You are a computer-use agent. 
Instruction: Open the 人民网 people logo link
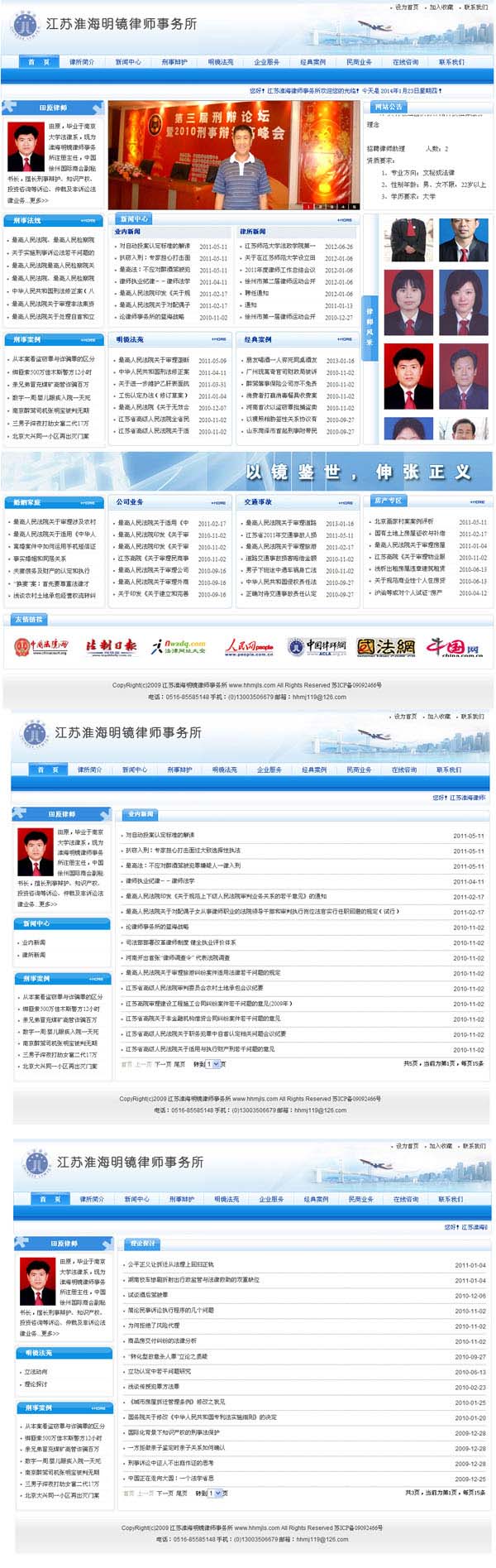pyautogui.click(x=249, y=646)
